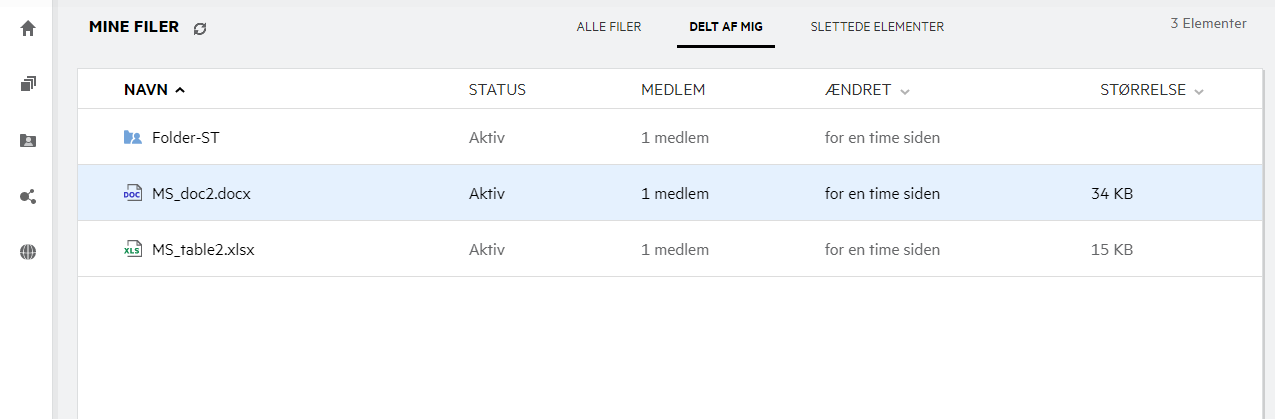Switch to the Slettede Elementer tab
1275x419 pixels.
[x=877, y=27]
